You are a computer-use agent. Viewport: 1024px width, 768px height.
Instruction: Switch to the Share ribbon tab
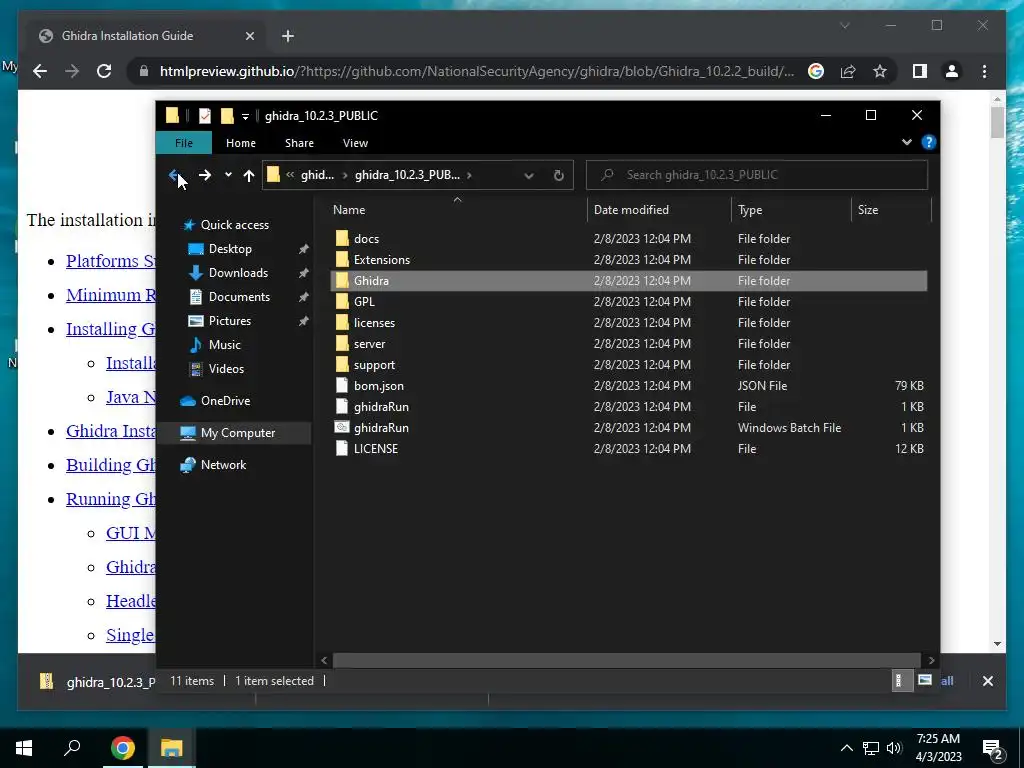(x=299, y=143)
